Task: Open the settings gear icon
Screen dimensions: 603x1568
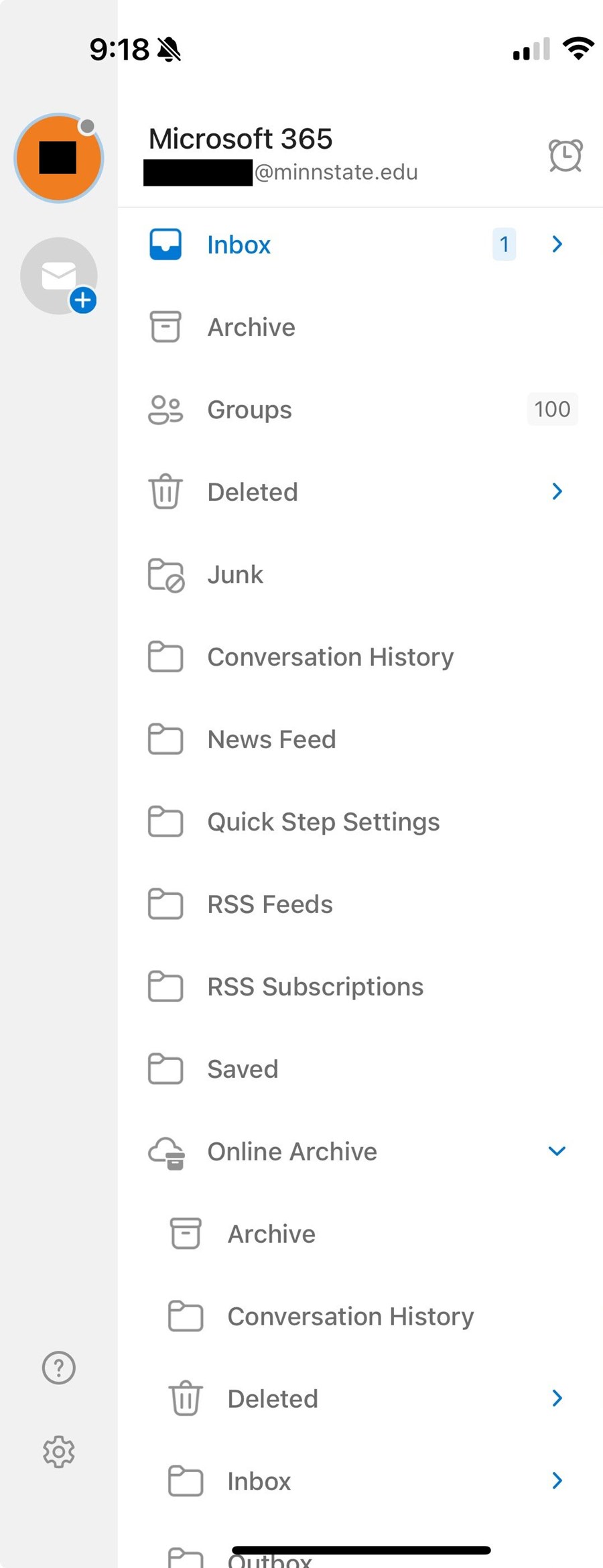Action: coord(59,1452)
